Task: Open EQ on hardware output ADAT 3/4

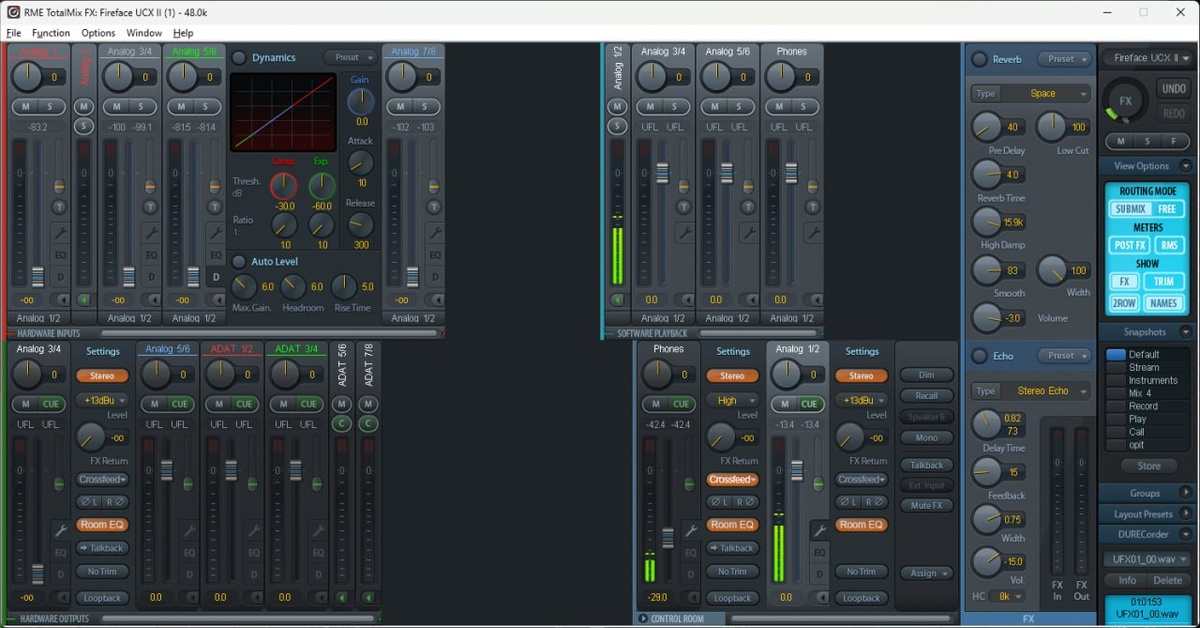Action: pos(317,552)
